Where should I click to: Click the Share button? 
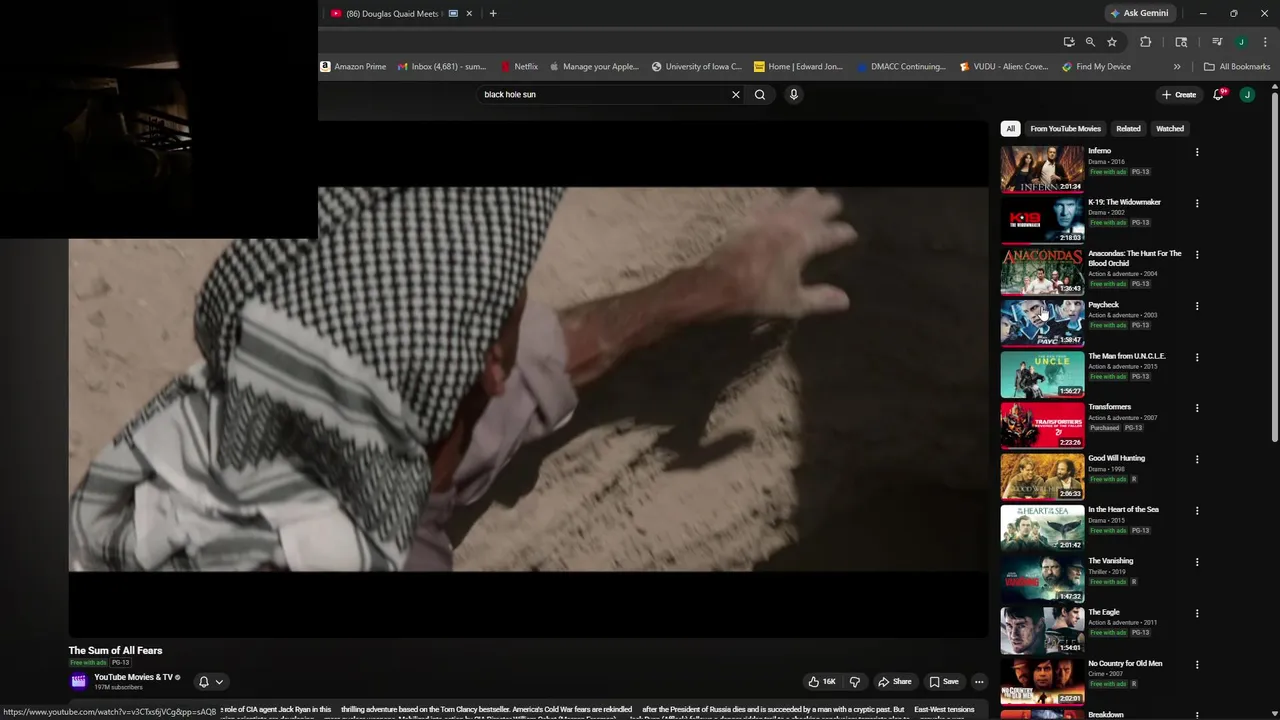pyautogui.click(x=895, y=682)
